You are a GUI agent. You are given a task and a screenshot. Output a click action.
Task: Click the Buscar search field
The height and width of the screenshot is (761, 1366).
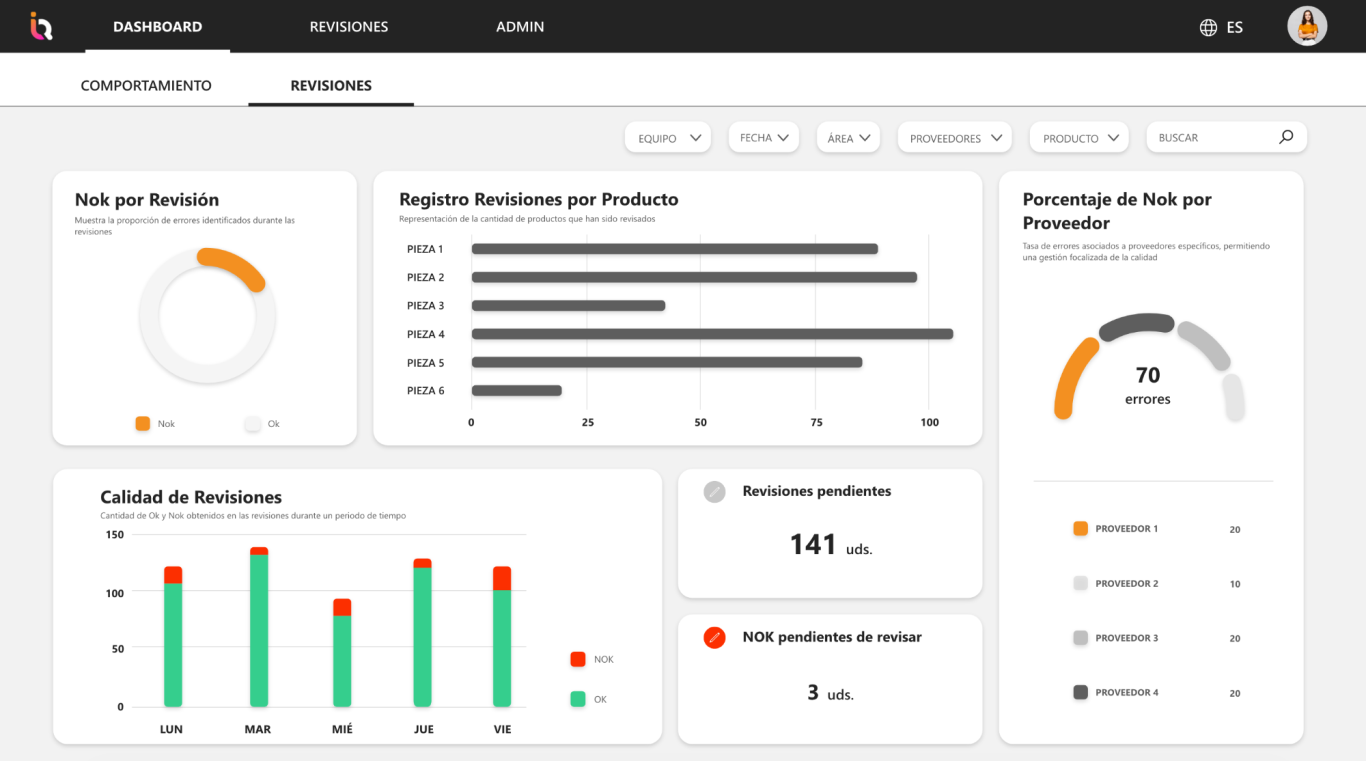[x=1212, y=138]
